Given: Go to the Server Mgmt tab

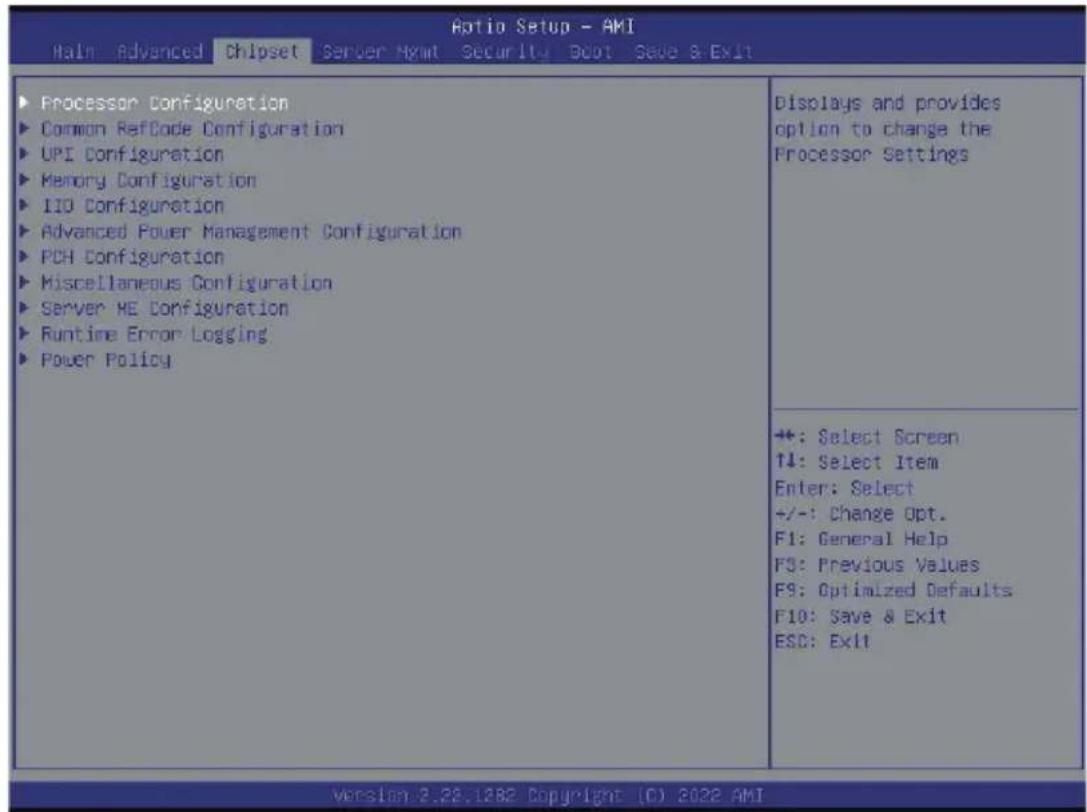Looking at the screenshot, I should point(381,52).
